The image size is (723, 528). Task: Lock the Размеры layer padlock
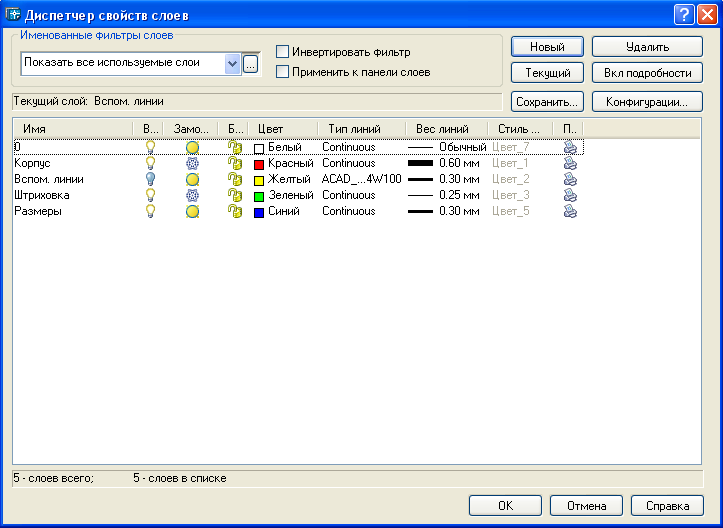pyautogui.click(x=235, y=211)
